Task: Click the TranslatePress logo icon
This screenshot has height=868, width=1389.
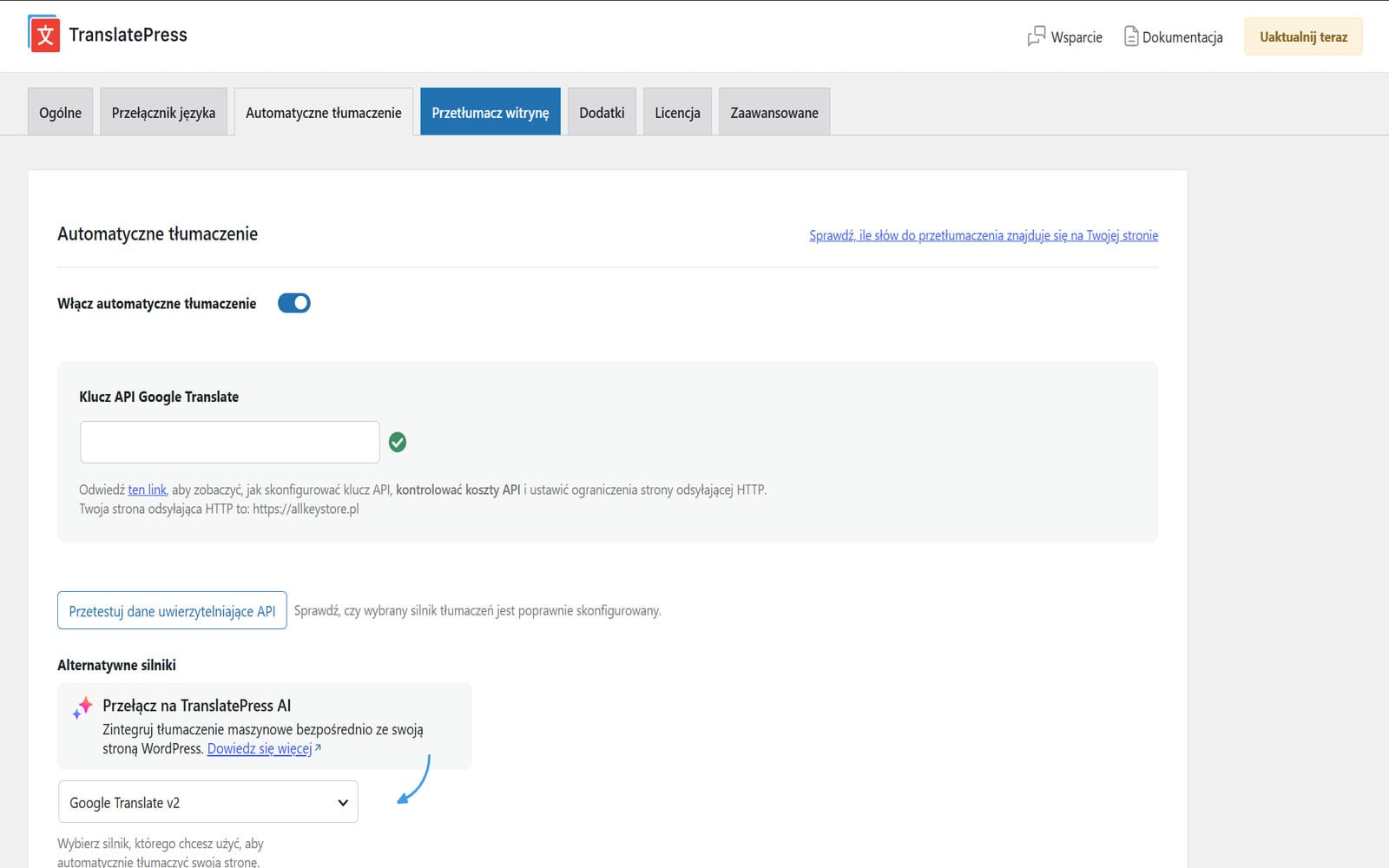Action: pyautogui.click(x=44, y=34)
